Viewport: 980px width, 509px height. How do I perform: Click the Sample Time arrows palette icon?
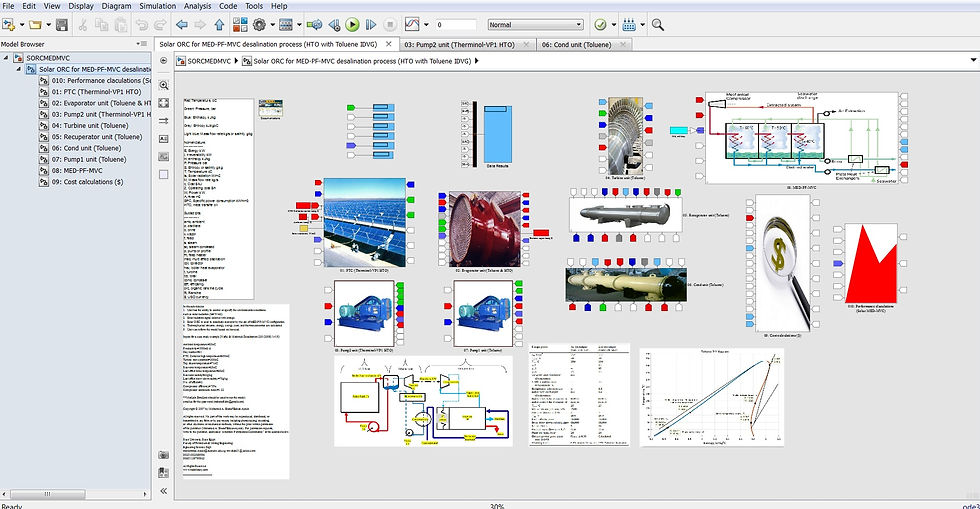pos(164,121)
